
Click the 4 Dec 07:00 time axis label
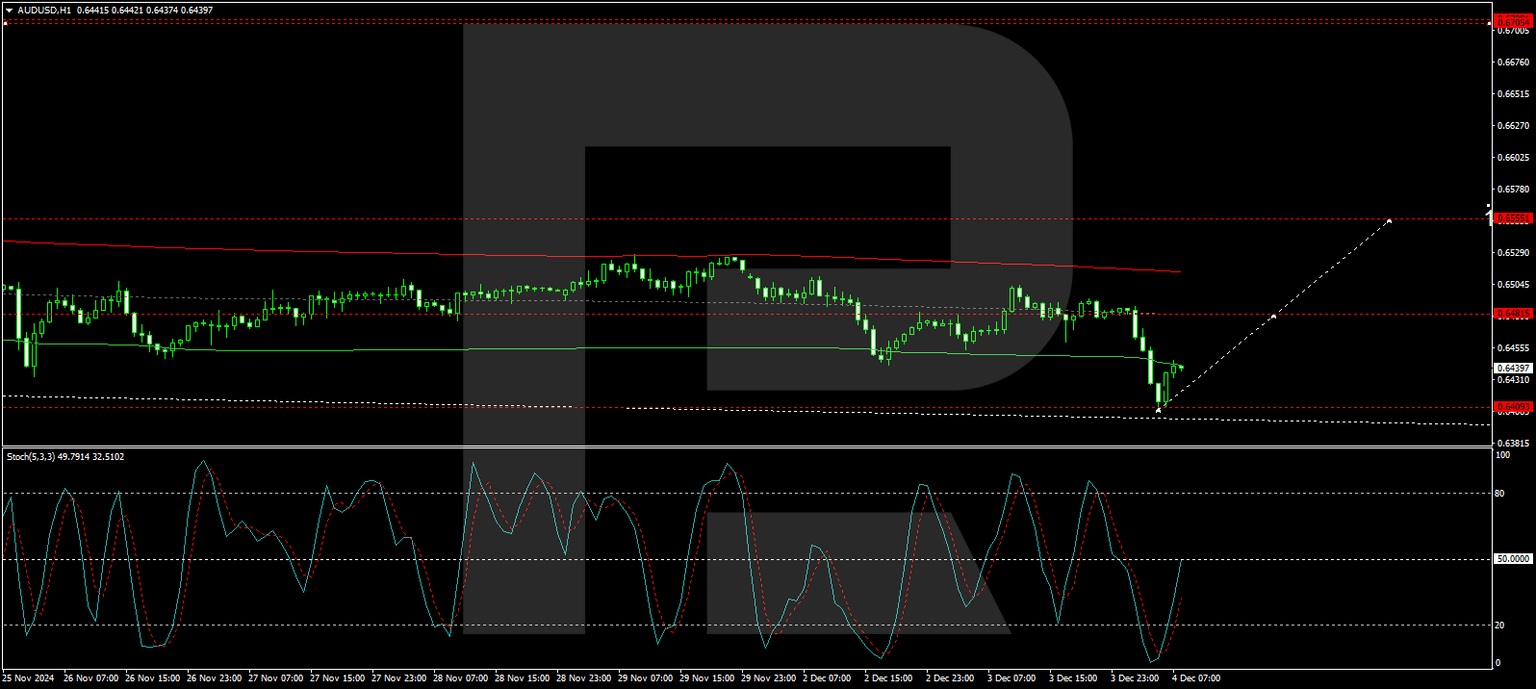tap(1196, 678)
